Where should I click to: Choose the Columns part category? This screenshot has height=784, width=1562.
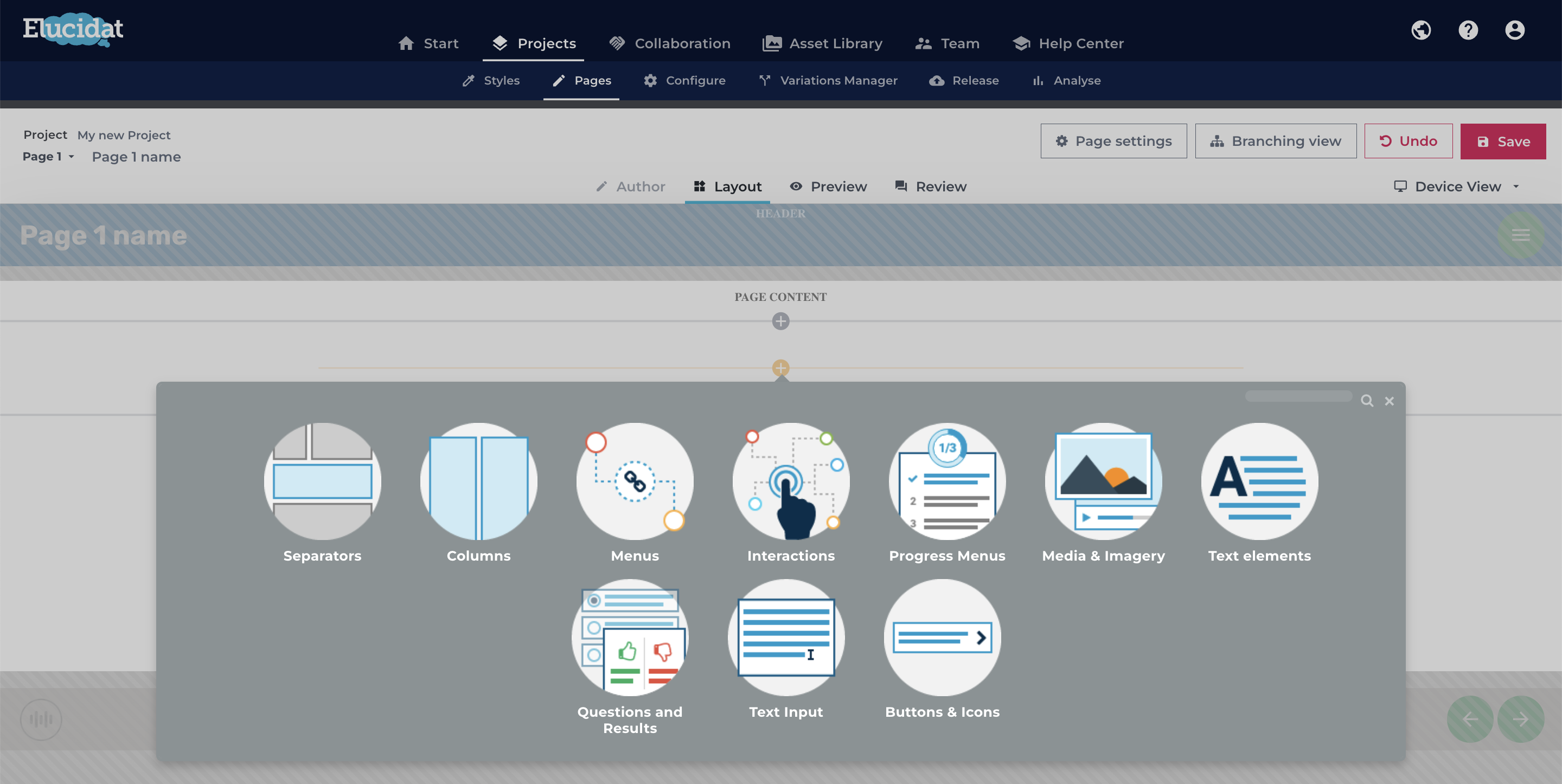point(478,493)
